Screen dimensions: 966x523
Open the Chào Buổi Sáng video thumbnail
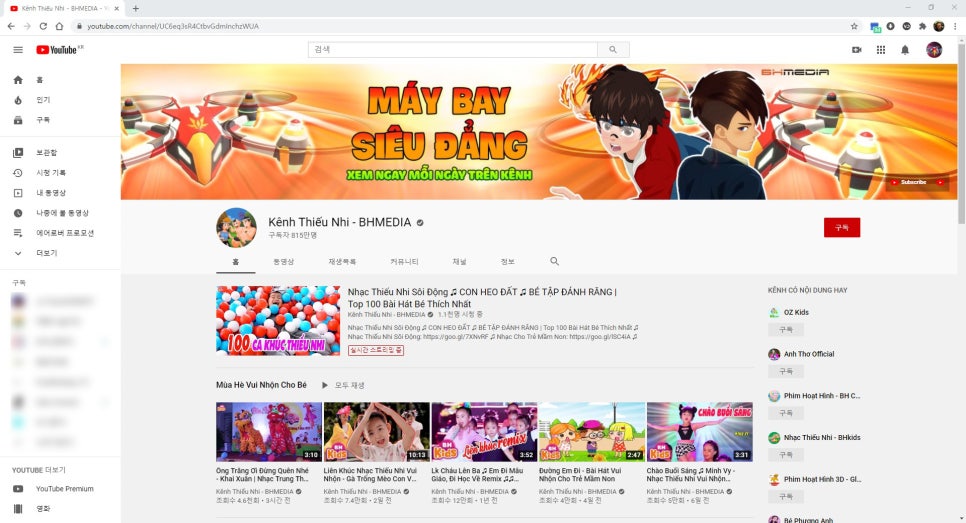699,432
